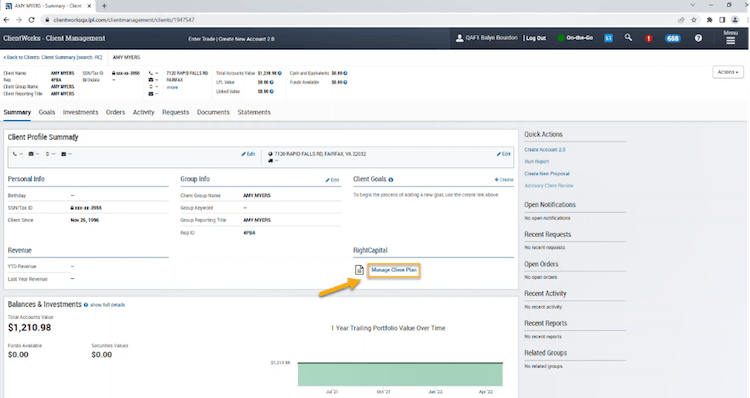Open the Orders tab

click(x=115, y=112)
